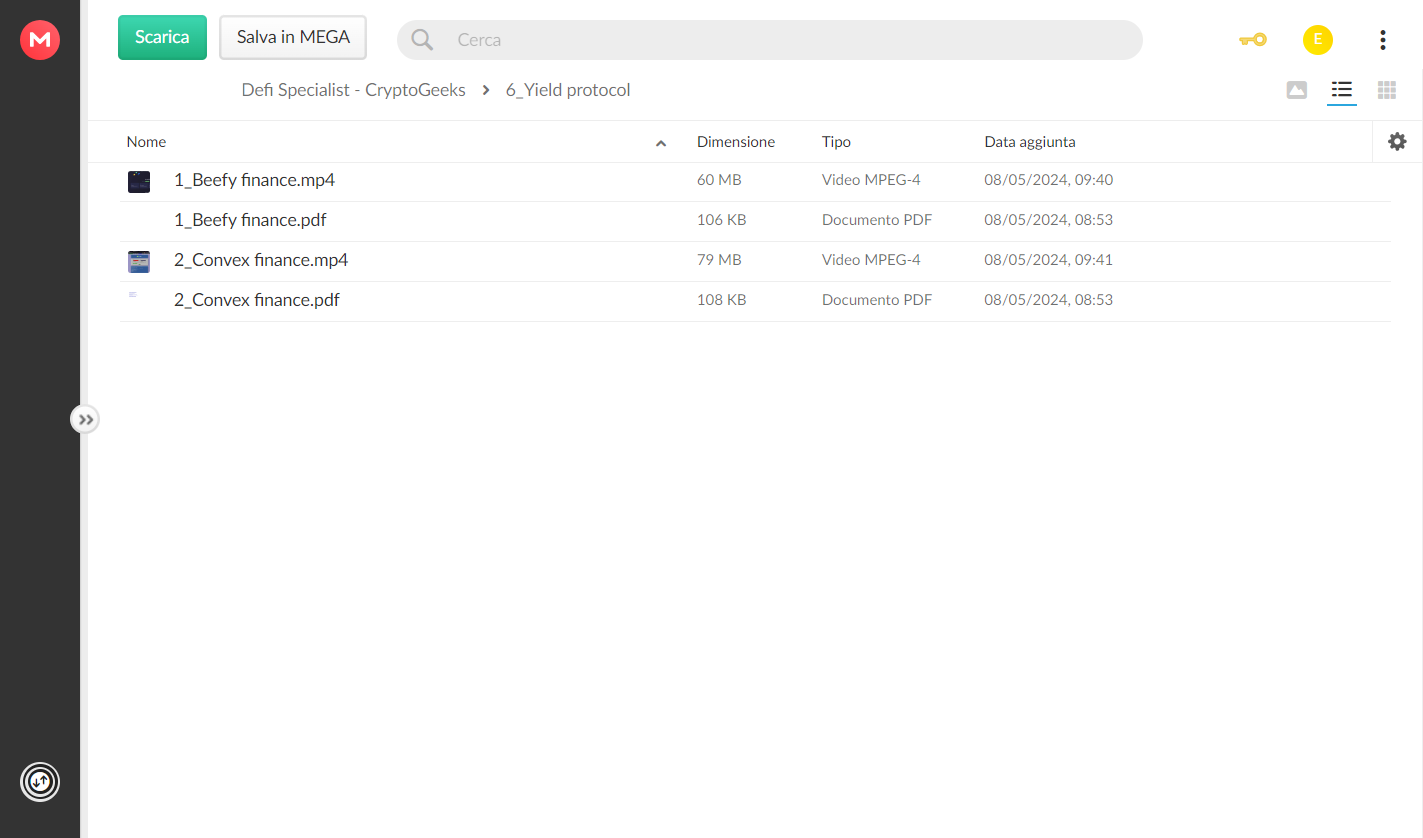Switch to thumbnail grid view
This screenshot has height=838, width=1423.
(x=1386, y=90)
